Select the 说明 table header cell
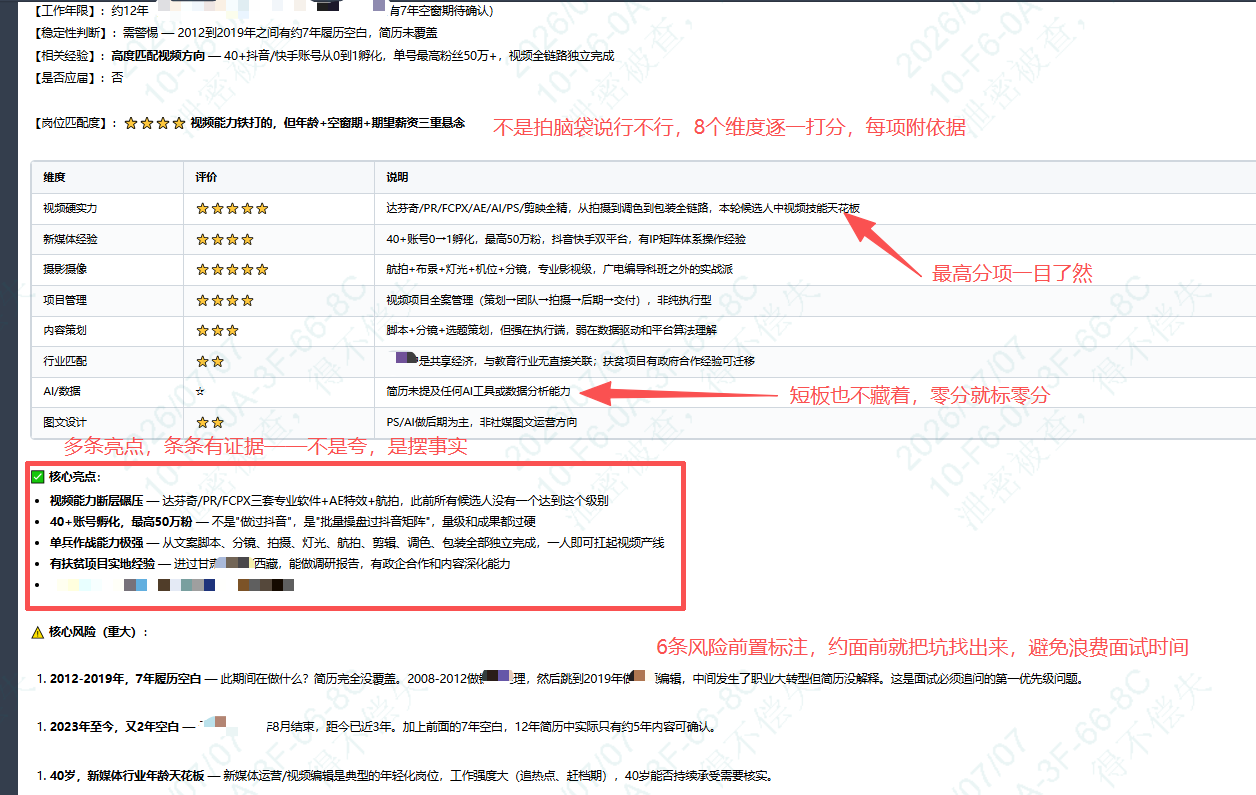Viewport: 1256px width, 795px height. 815,177
